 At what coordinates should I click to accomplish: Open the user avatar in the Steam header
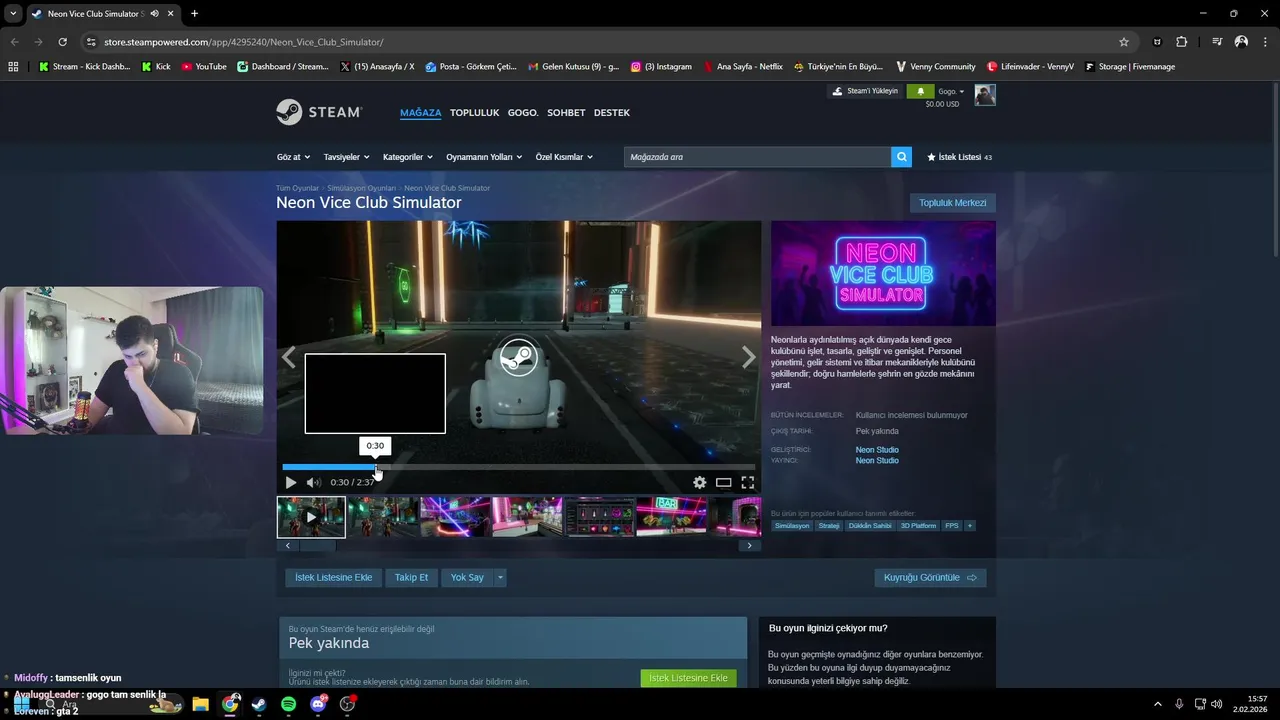coord(985,95)
